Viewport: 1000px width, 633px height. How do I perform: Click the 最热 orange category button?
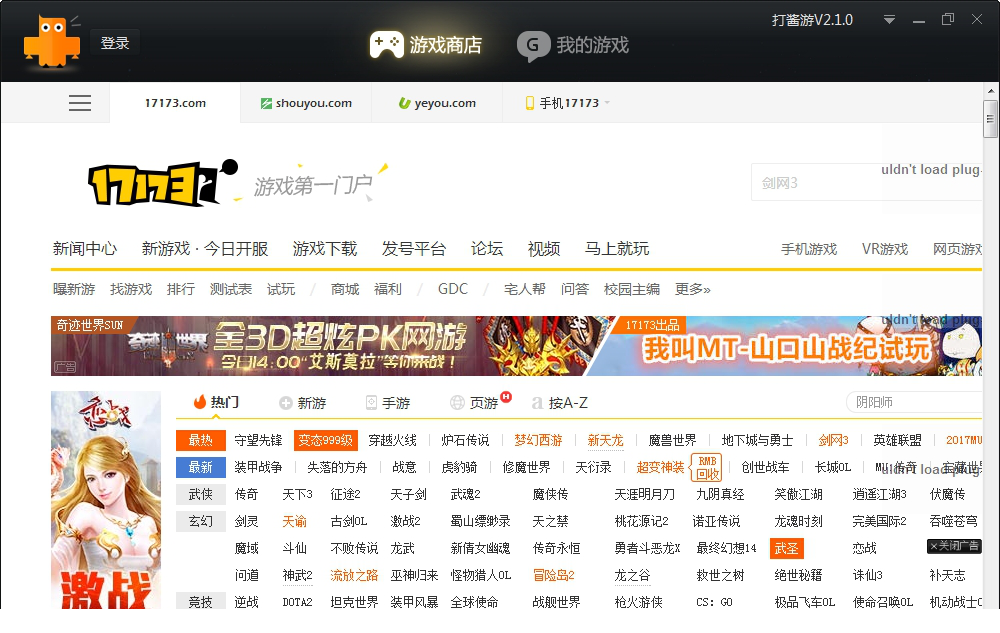click(x=201, y=440)
